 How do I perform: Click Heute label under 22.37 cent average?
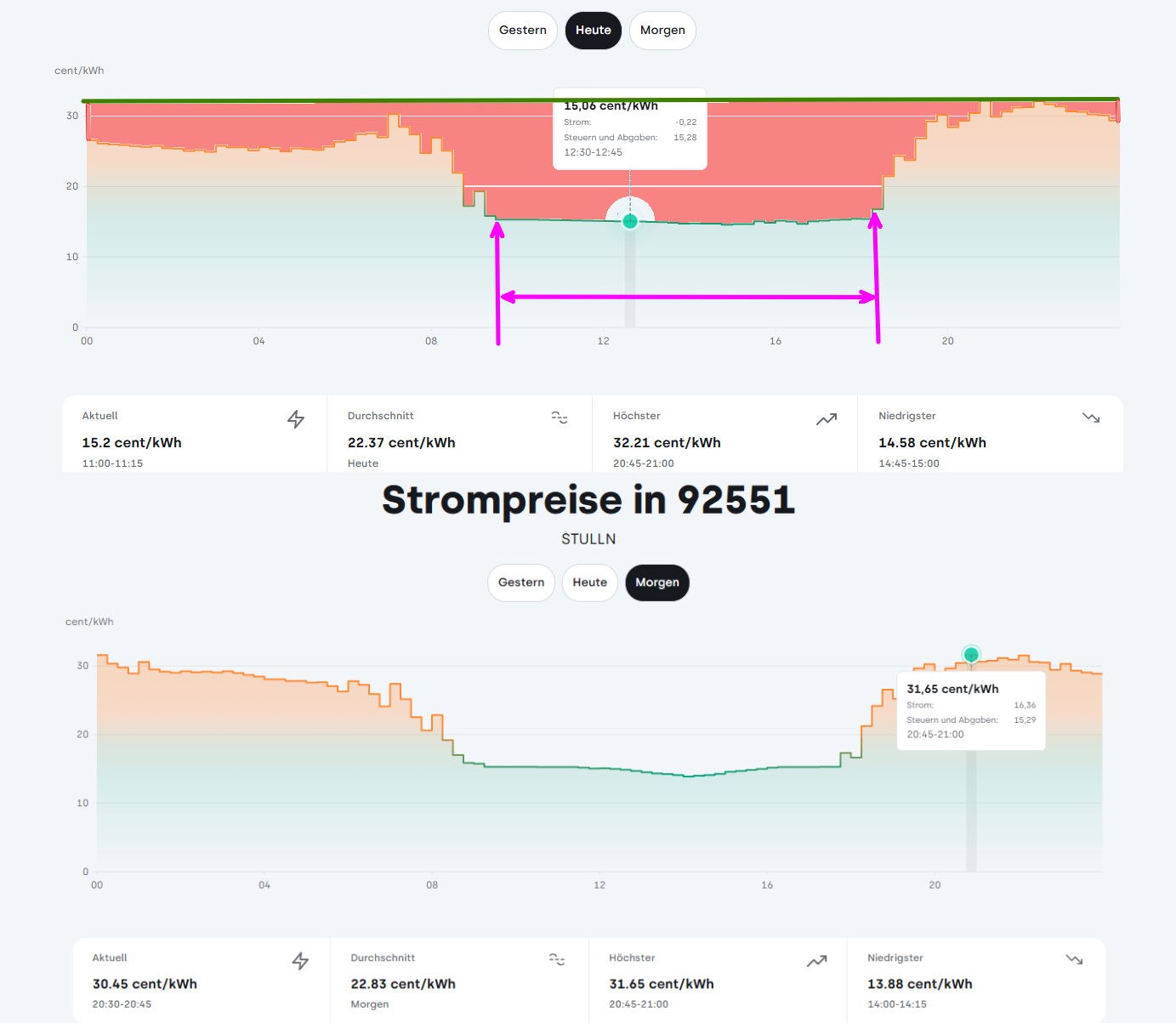pyautogui.click(x=363, y=463)
